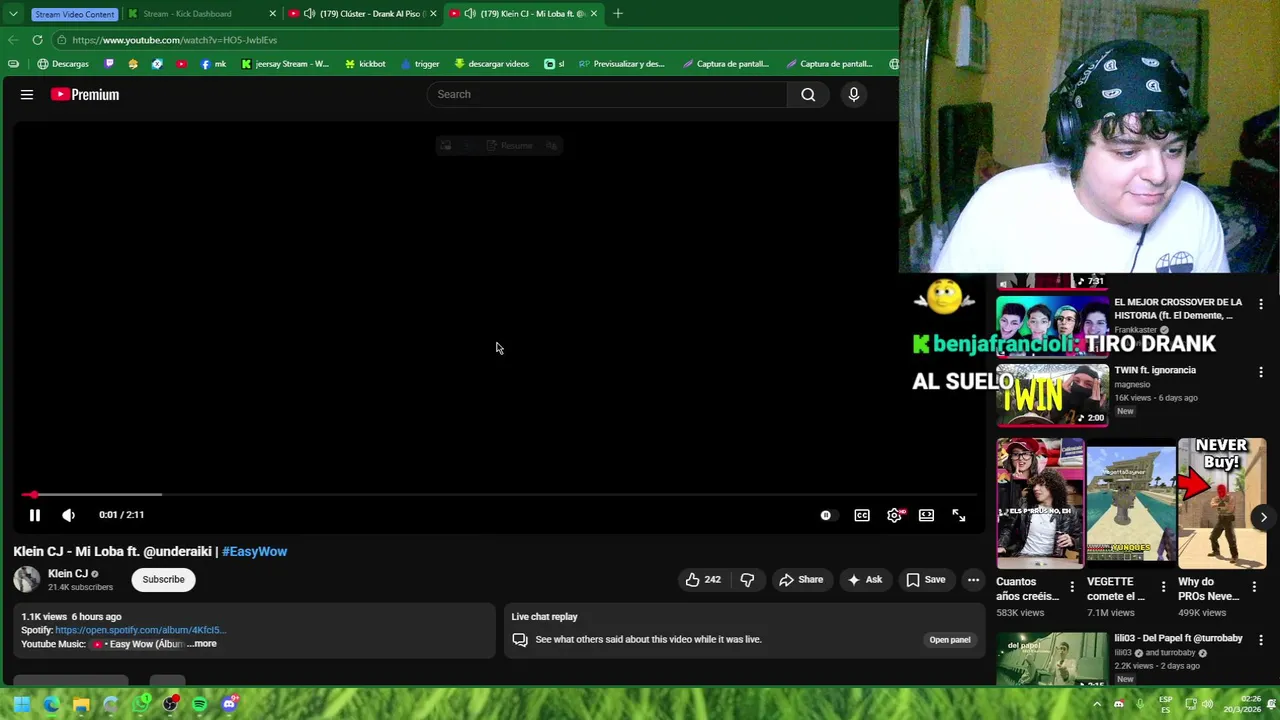The width and height of the screenshot is (1280, 720).
Task: Launch Microsoft Edge from taskbar
Action: pyautogui.click(x=51, y=704)
